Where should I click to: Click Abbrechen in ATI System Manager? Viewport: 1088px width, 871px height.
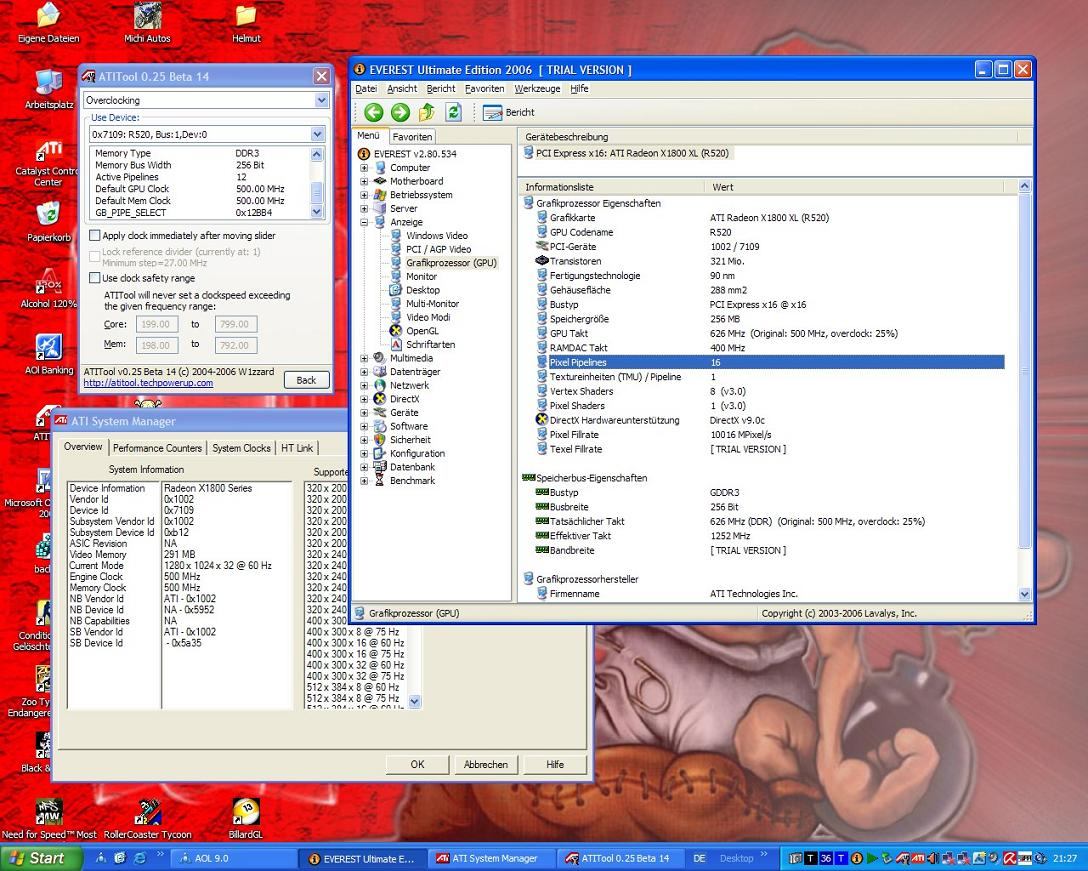[486, 765]
